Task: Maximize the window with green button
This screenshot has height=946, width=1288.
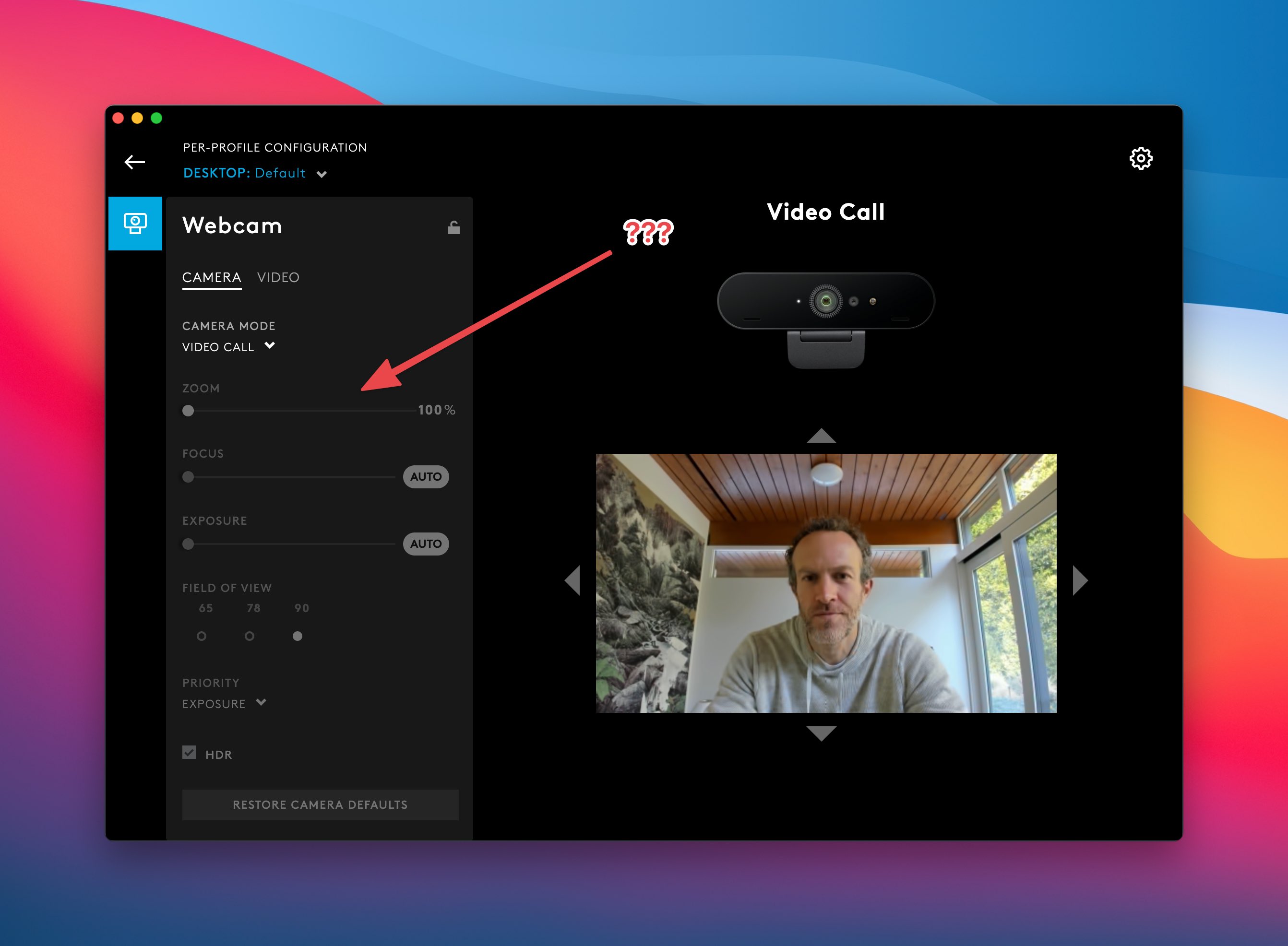Action: [156, 118]
